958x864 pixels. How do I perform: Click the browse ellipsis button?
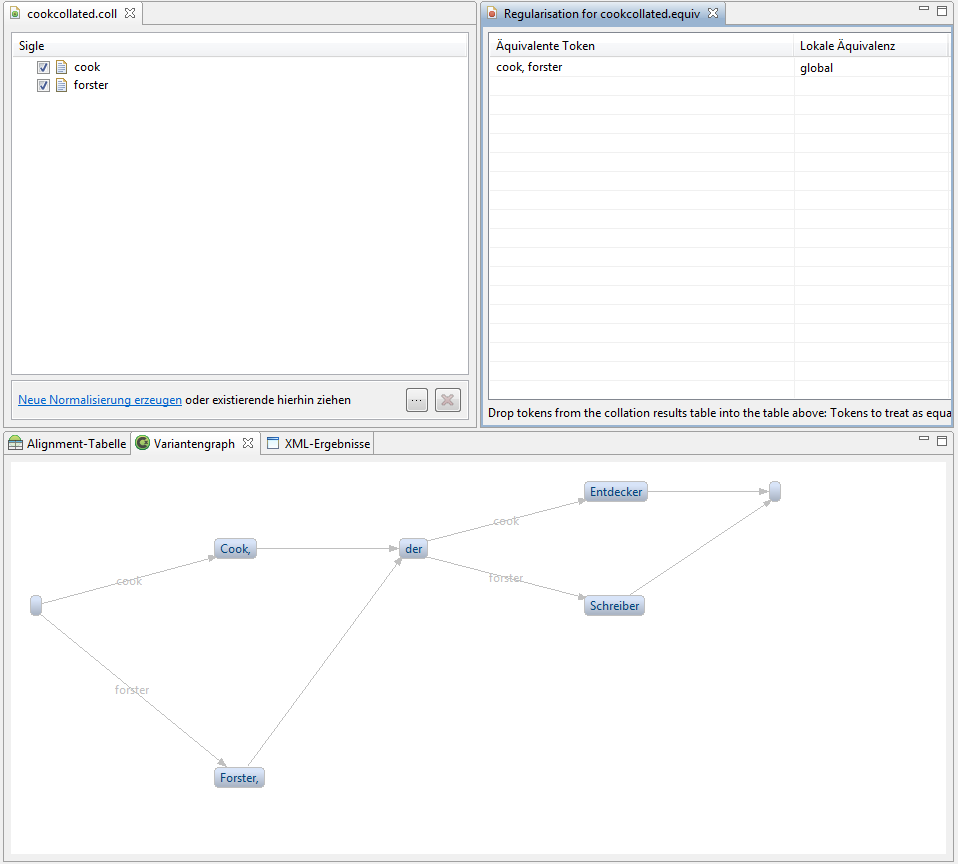417,400
